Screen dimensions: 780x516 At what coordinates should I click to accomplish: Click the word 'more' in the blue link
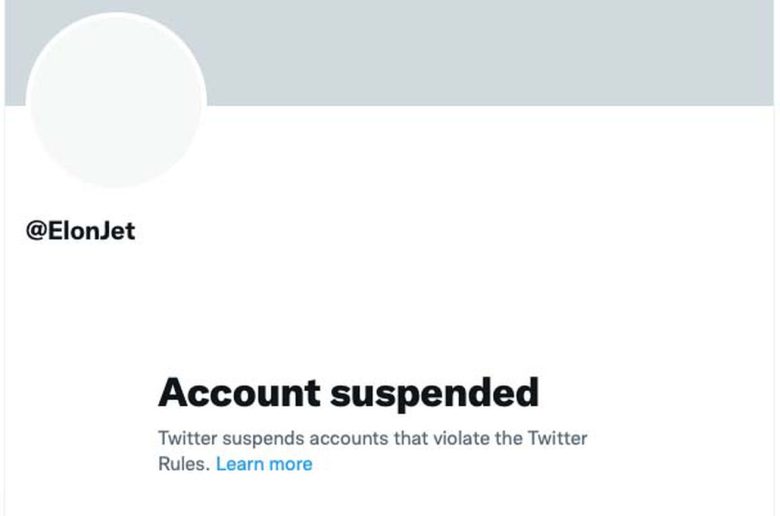[x=291, y=464]
